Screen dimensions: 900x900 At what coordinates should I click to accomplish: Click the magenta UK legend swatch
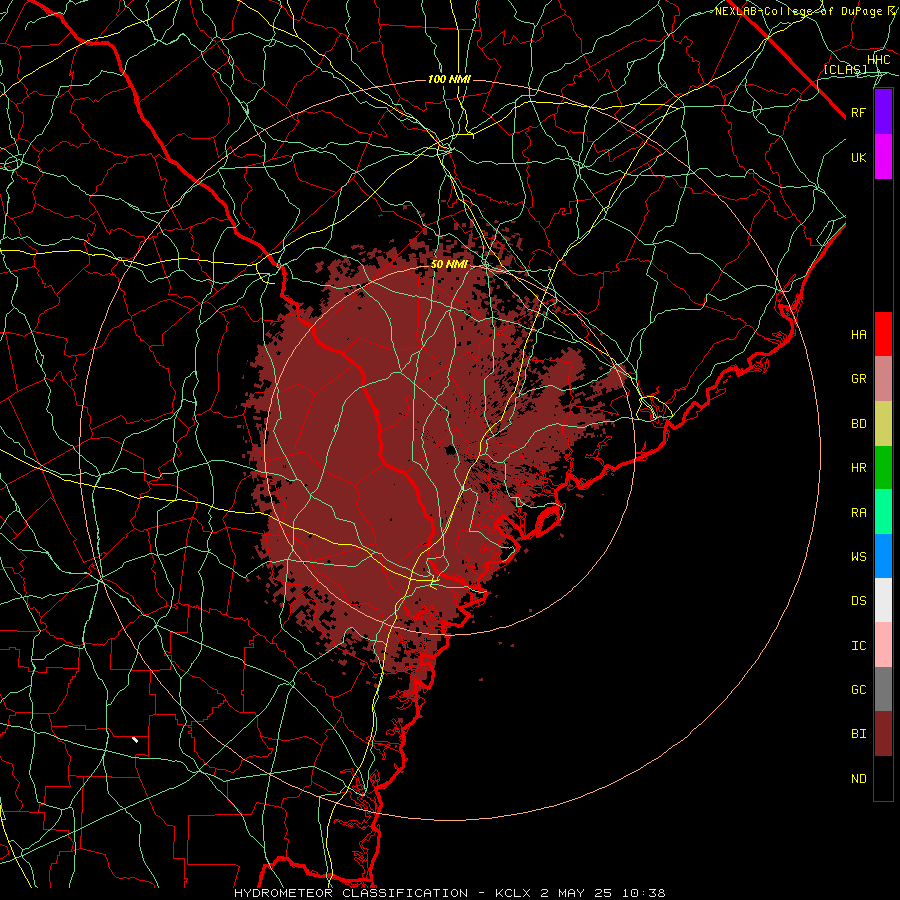click(883, 157)
